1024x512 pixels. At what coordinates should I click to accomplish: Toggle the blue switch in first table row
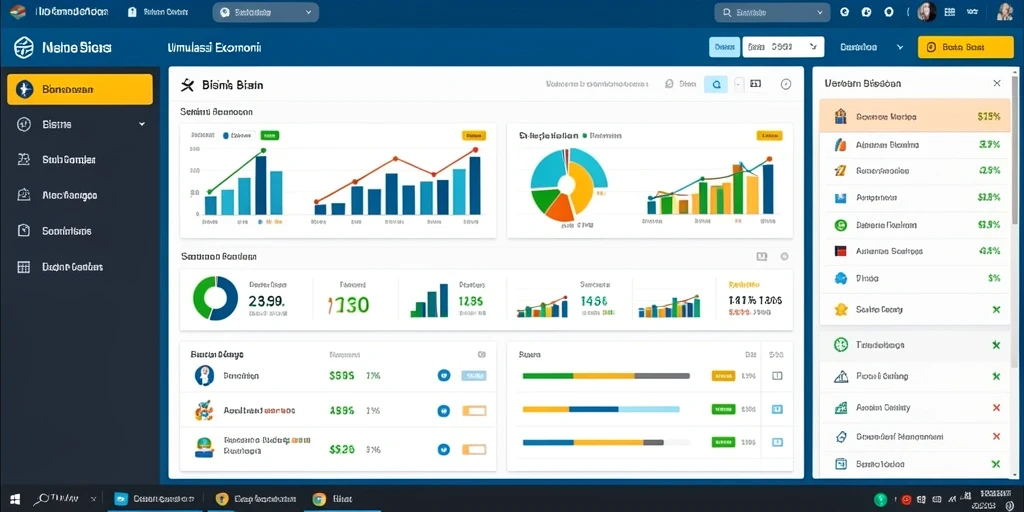click(473, 376)
